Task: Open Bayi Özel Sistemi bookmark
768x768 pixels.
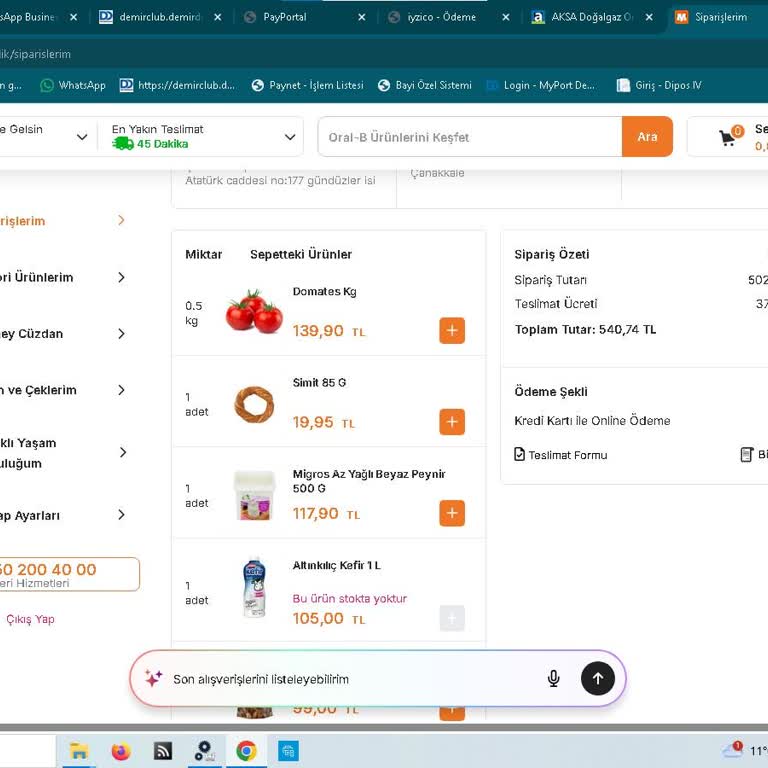Action: tap(425, 85)
